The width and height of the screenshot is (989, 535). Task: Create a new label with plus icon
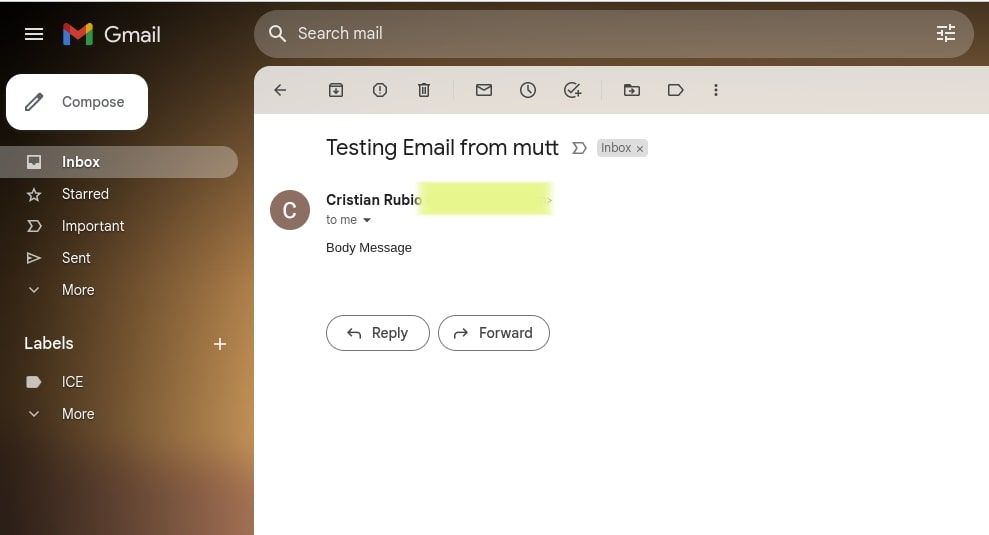click(x=219, y=344)
